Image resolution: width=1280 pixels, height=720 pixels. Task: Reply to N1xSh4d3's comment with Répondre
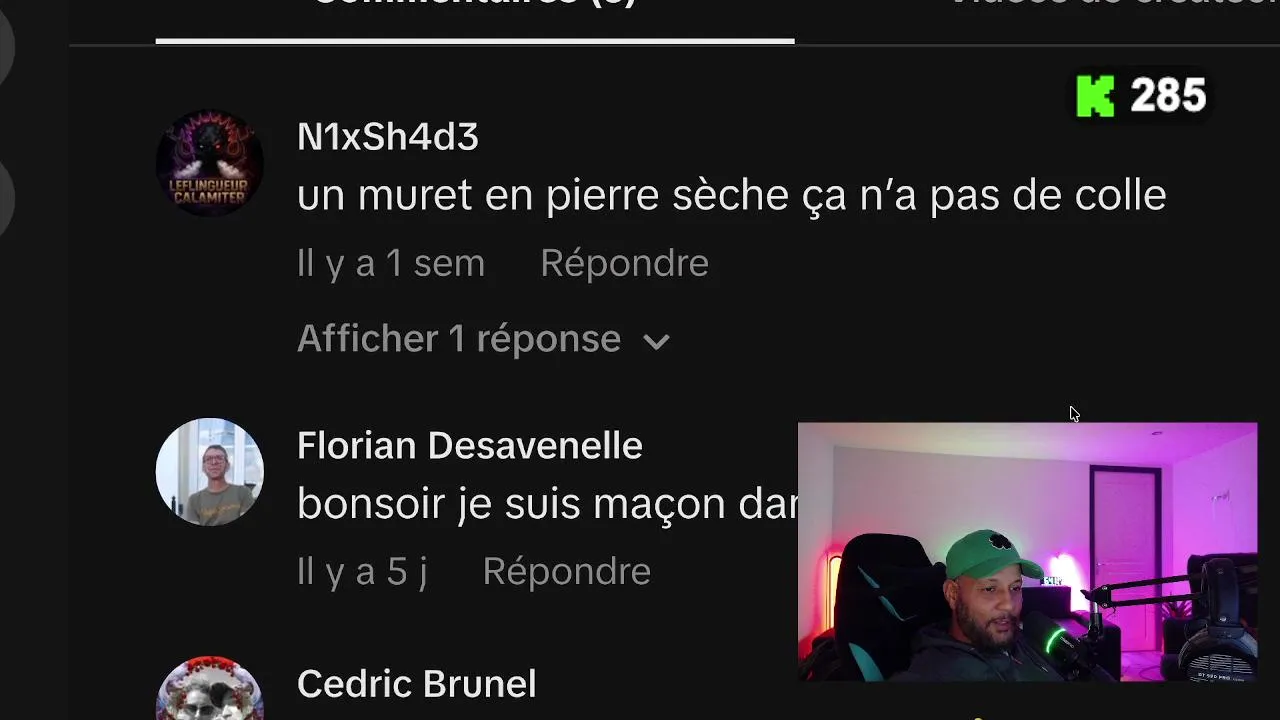624,263
